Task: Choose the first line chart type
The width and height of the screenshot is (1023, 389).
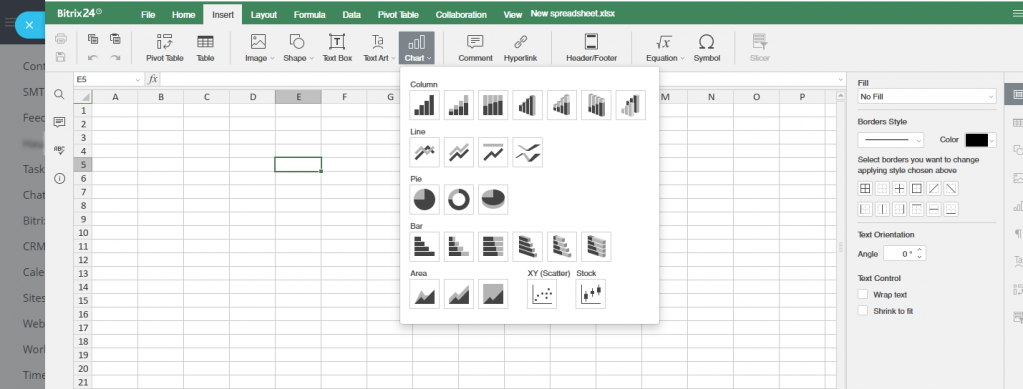Action: point(424,152)
